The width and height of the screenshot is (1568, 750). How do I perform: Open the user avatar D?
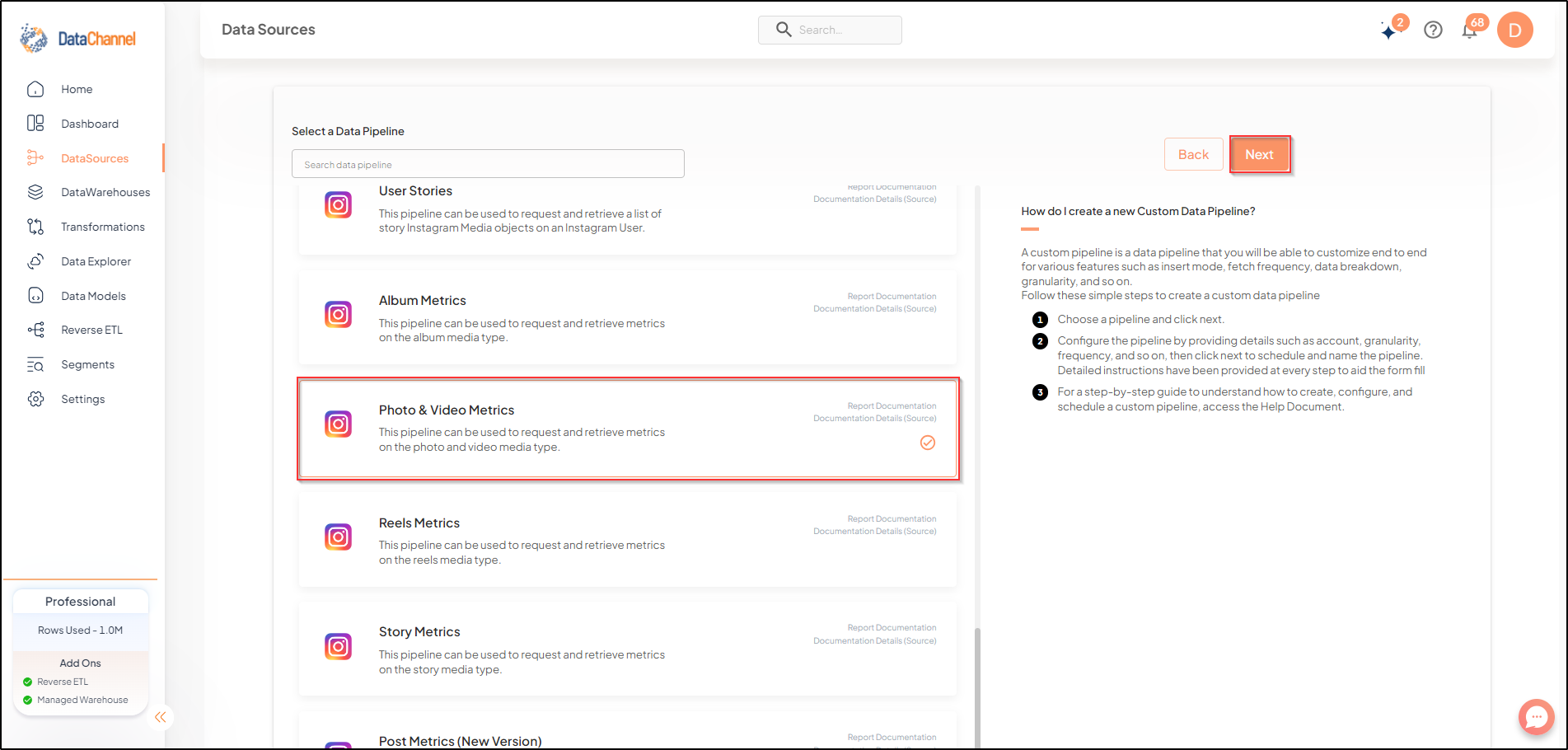pos(1514,30)
